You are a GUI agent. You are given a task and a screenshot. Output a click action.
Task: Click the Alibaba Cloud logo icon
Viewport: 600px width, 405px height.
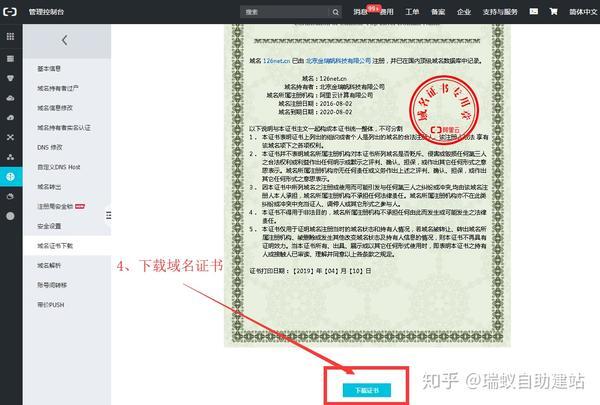click(10, 12)
